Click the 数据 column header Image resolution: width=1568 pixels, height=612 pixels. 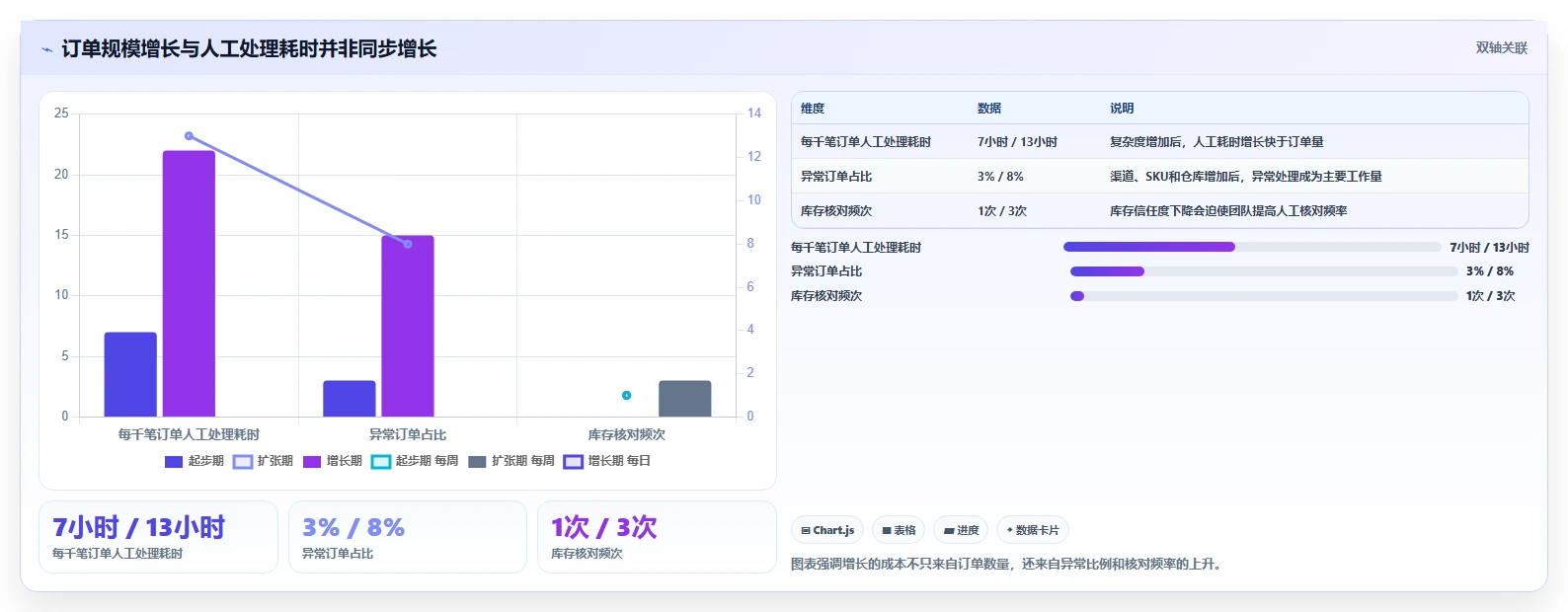989,109
